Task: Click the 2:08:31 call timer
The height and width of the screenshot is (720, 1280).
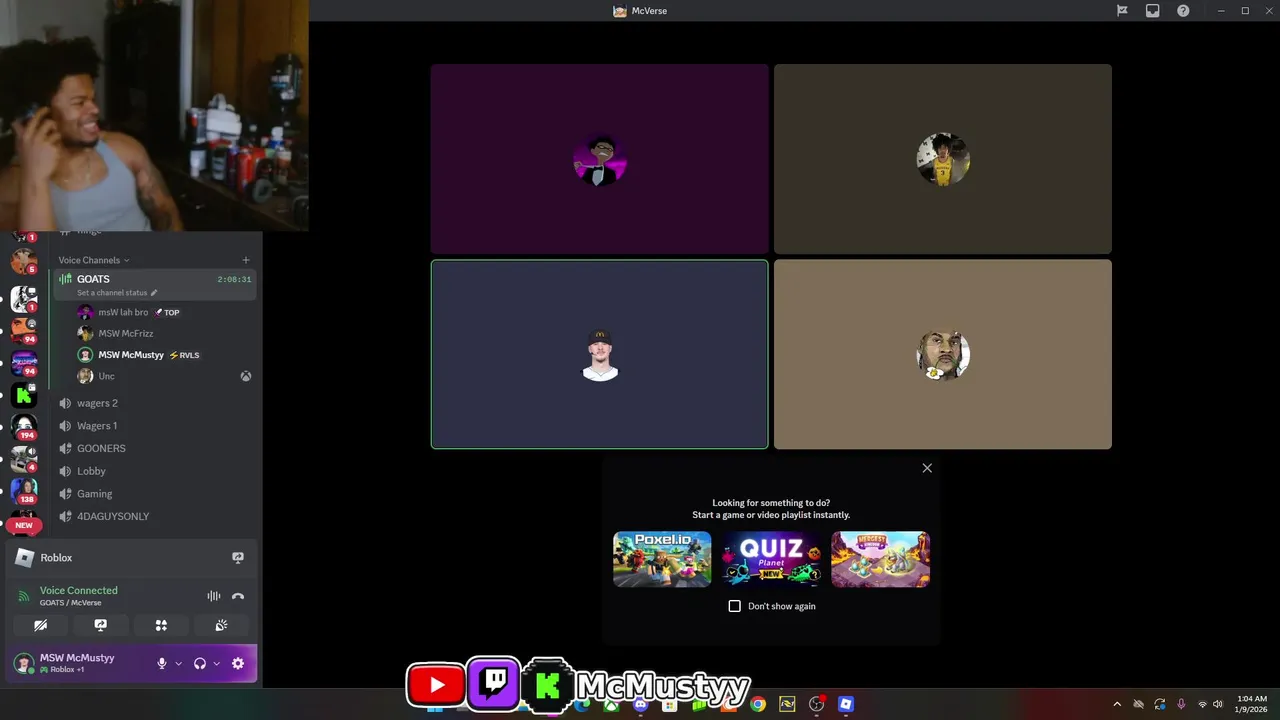Action: 234,280
